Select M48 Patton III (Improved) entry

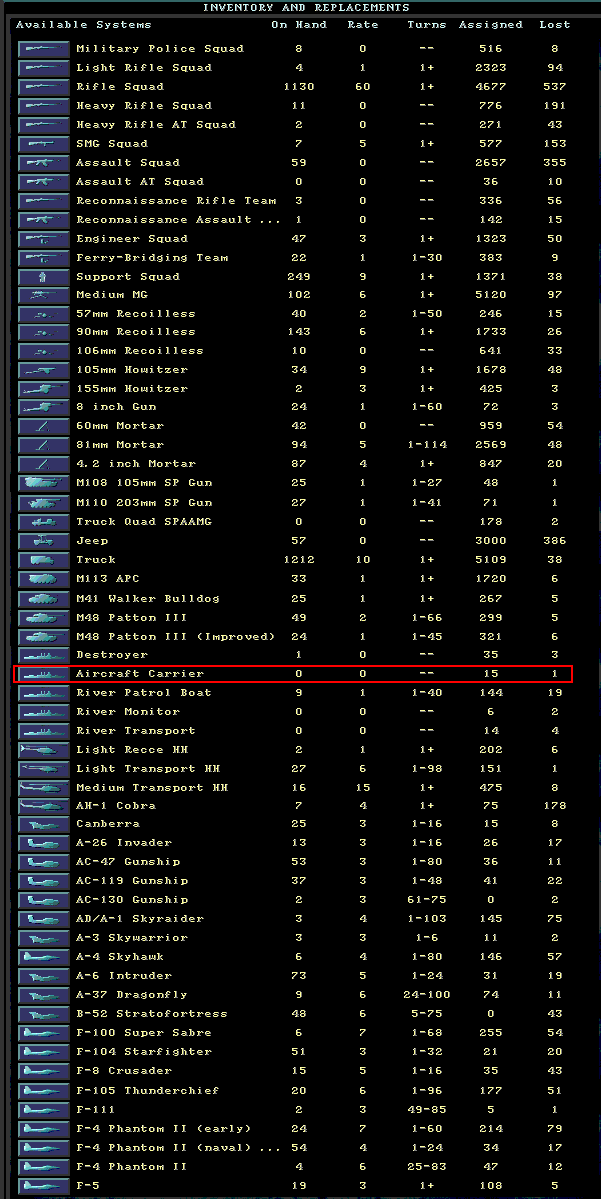point(176,636)
